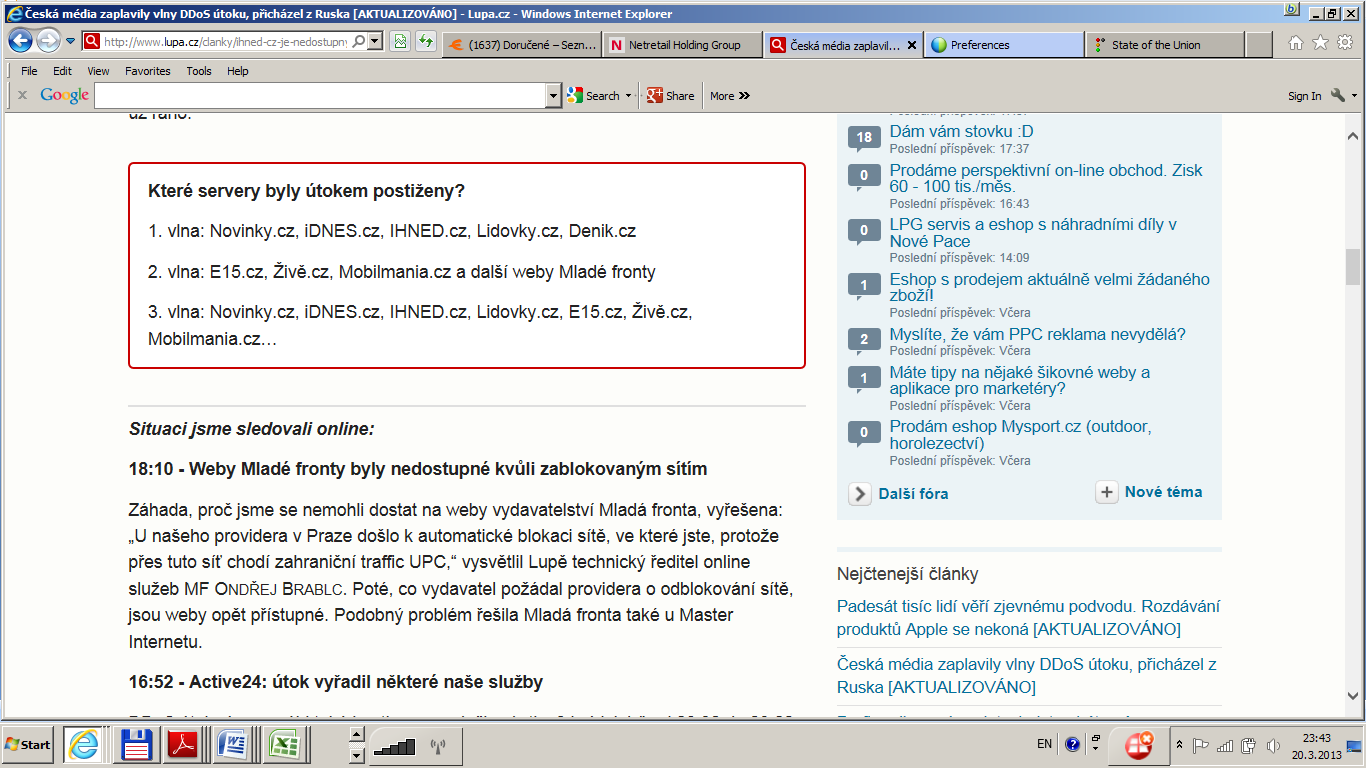The width and height of the screenshot is (1366, 768).
Task: Click the Google toolbar Search button
Action: [593, 96]
